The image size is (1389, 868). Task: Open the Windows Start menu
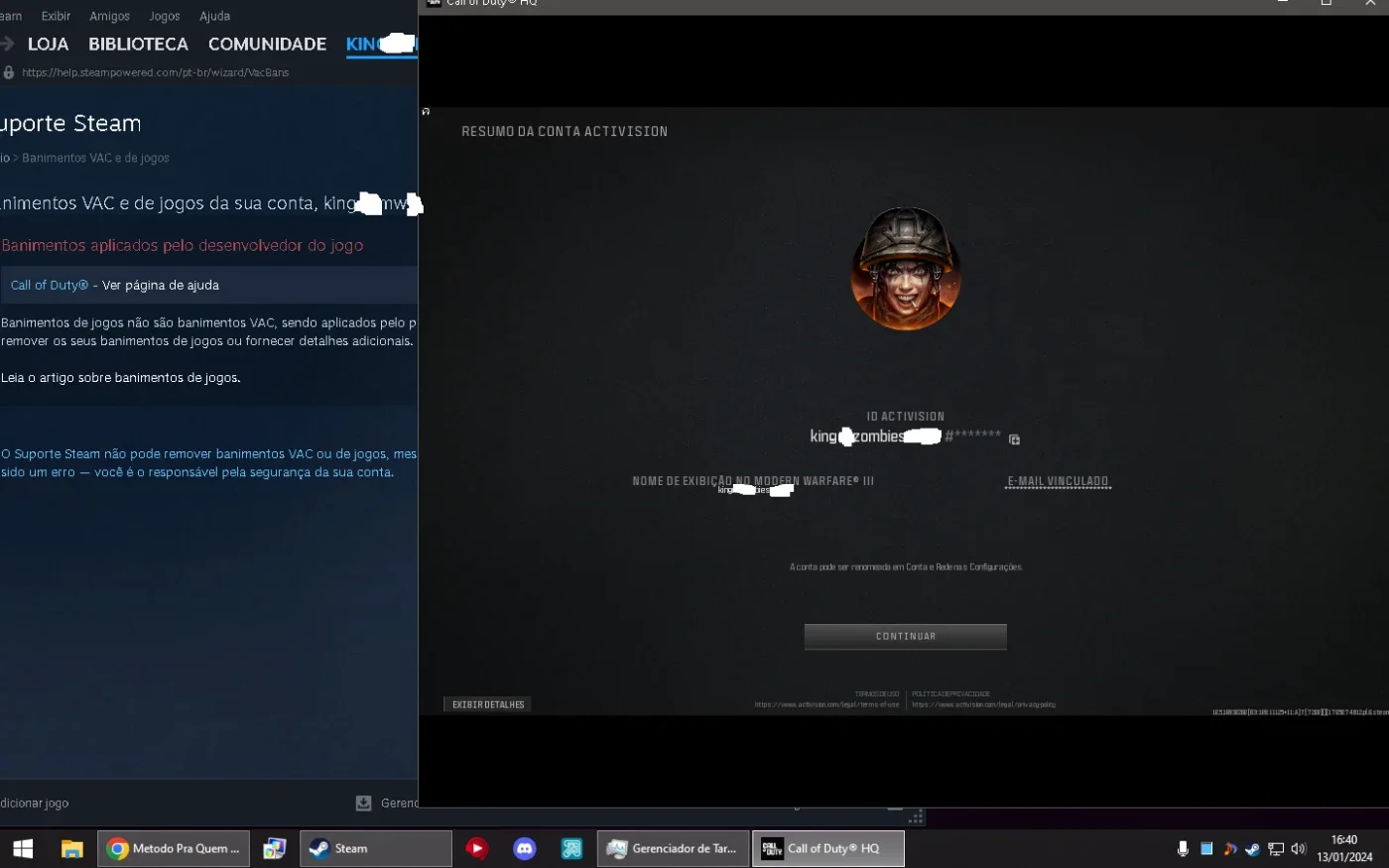(x=22, y=848)
